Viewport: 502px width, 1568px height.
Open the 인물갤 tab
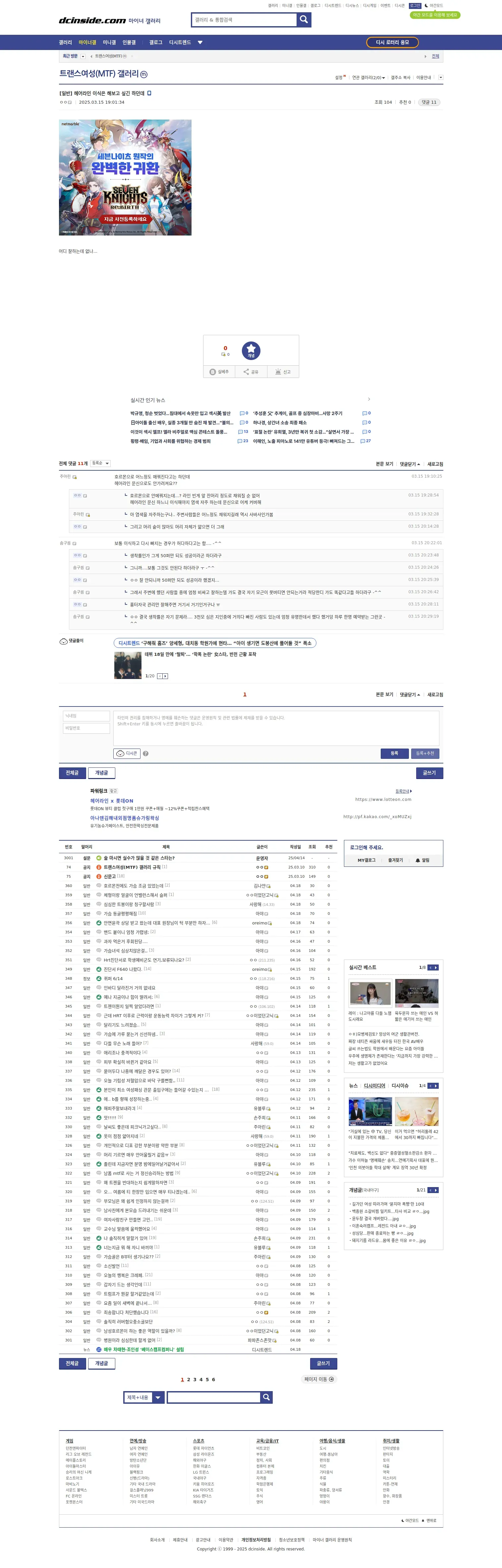click(129, 43)
